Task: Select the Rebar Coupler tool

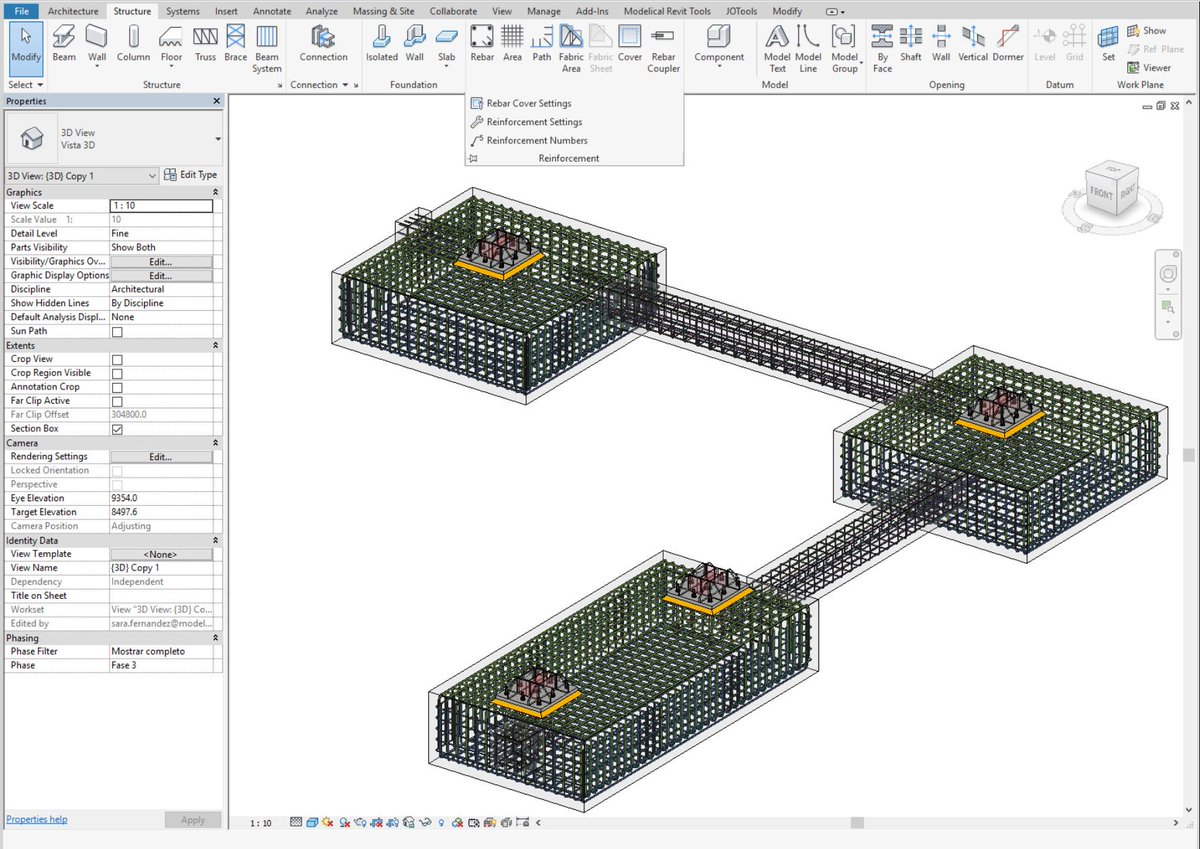Action: [663, 48]
